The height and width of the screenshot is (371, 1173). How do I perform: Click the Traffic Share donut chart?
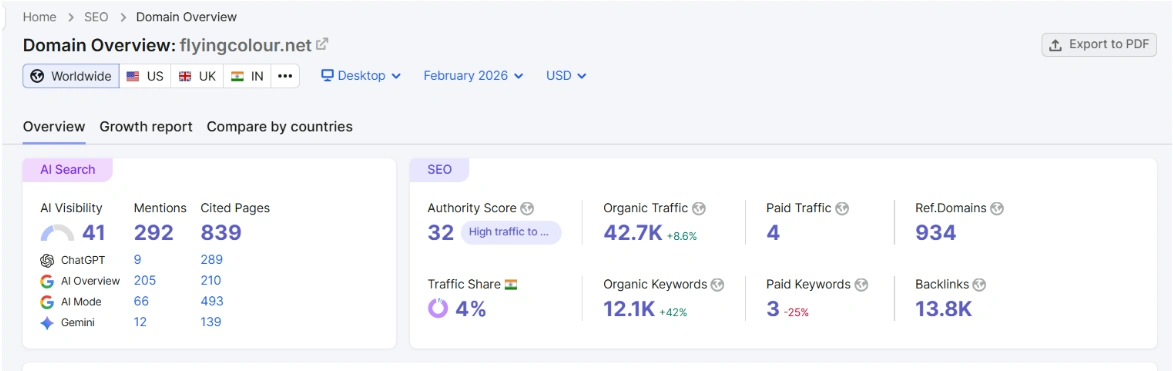(x=438, y=308)
